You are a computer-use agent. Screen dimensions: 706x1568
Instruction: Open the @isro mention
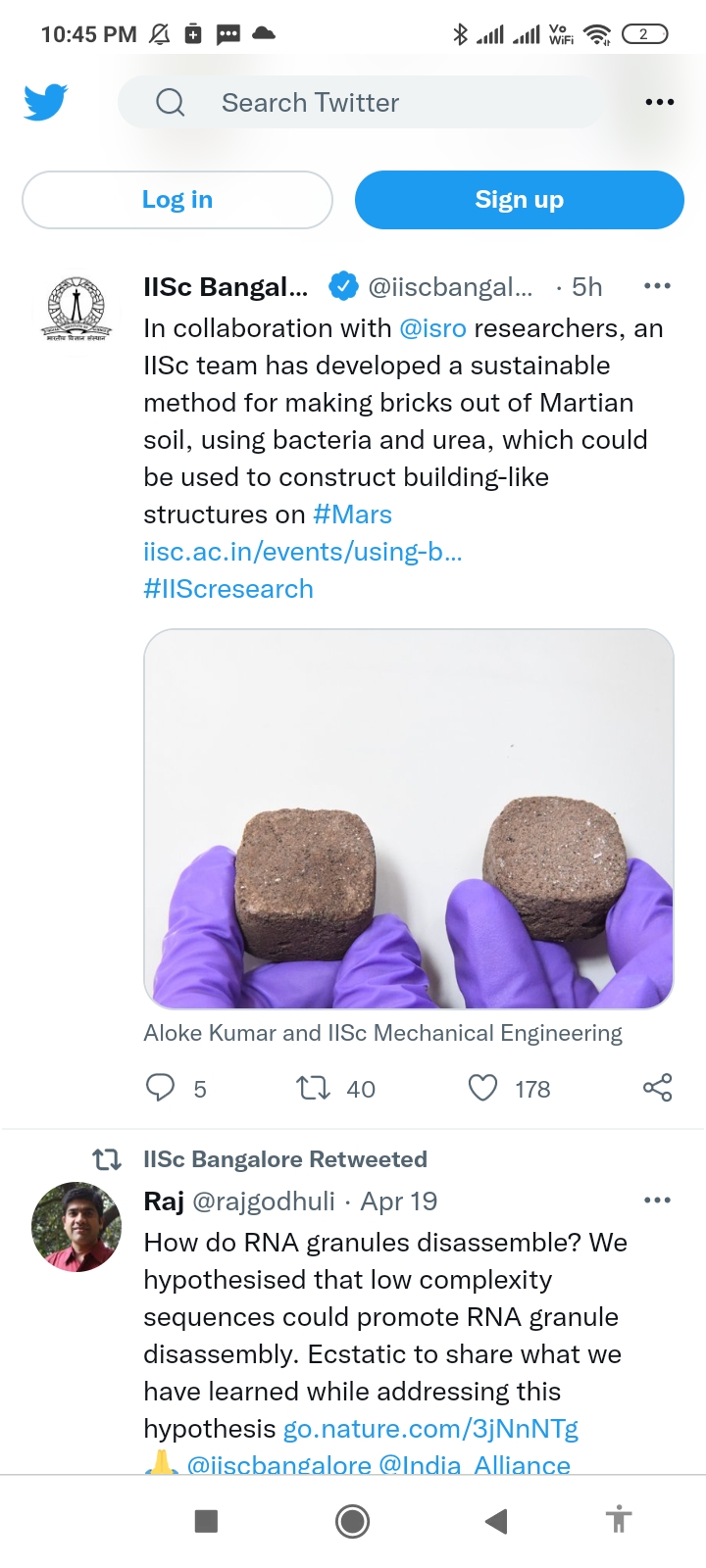point(431,327)
